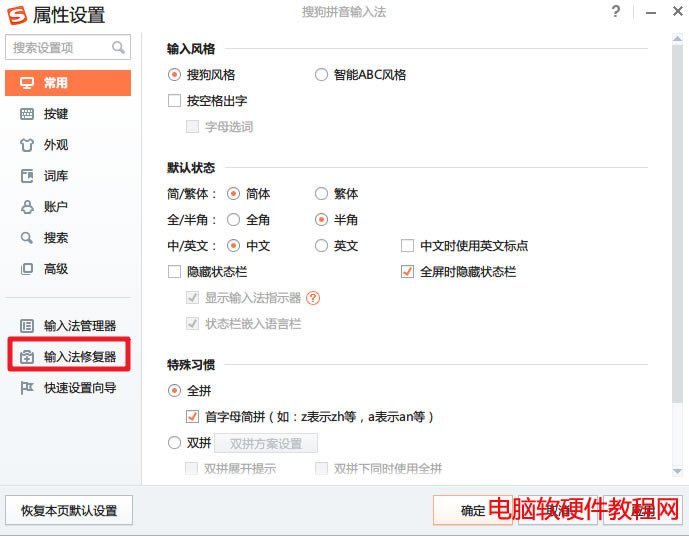Click the magnifier icon beside 搜索

pos(27,238)
